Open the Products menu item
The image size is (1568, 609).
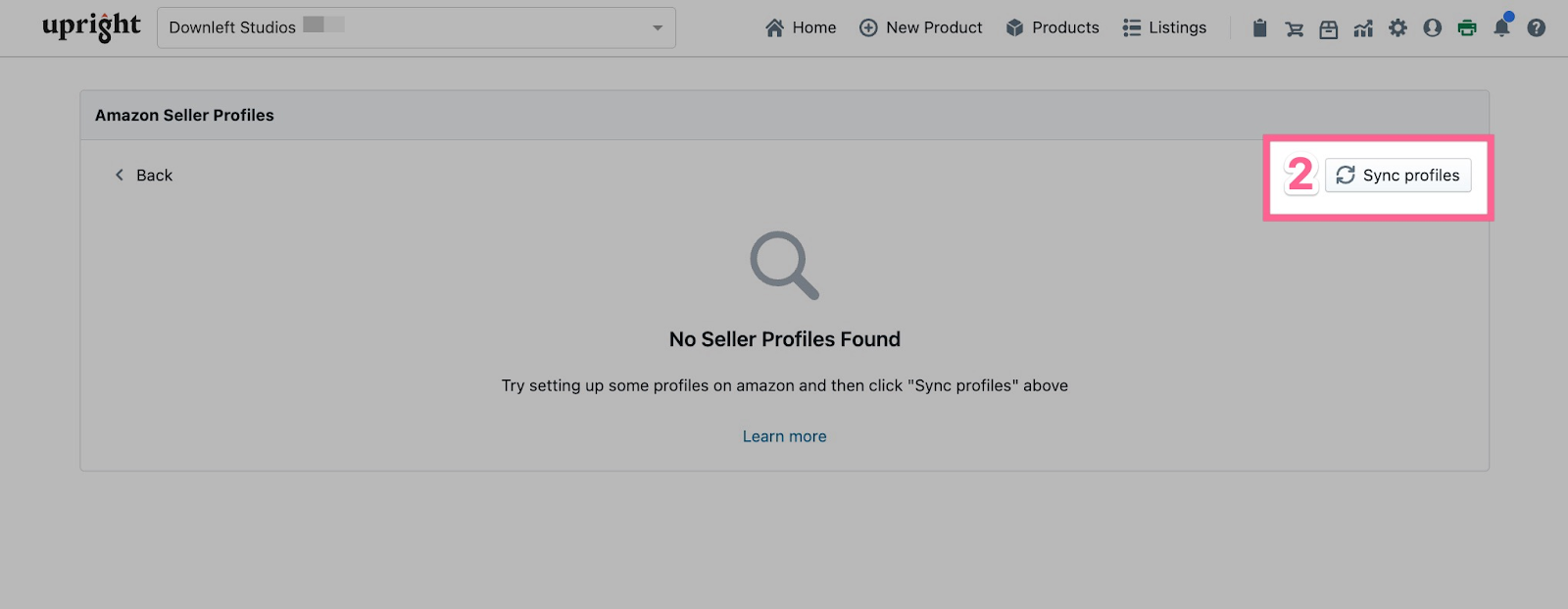click(1053, 27)
